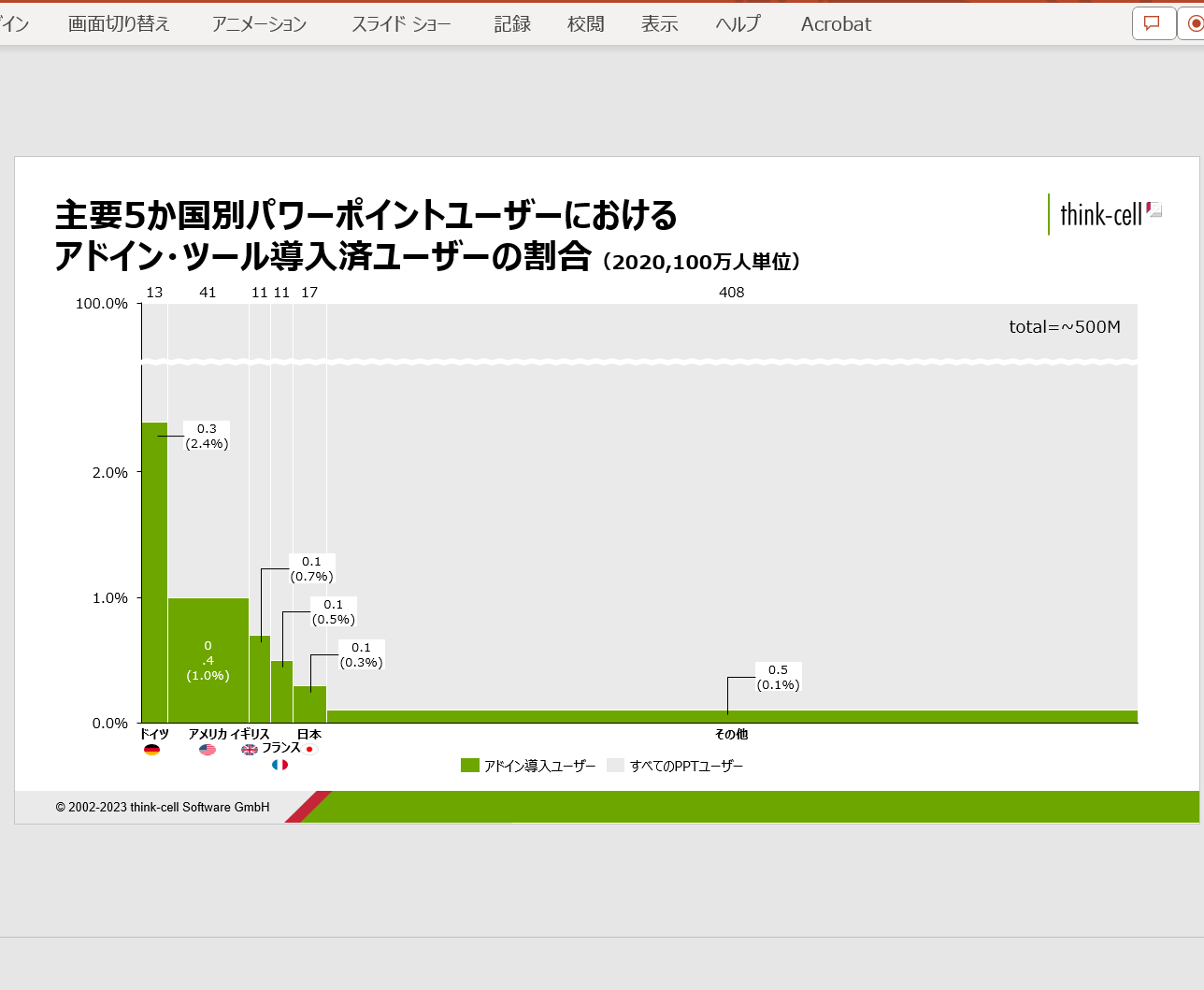This screenshot has height=990, width=1204.
Task: Select the Japanese flag icon
Action: tap(311, 750)
